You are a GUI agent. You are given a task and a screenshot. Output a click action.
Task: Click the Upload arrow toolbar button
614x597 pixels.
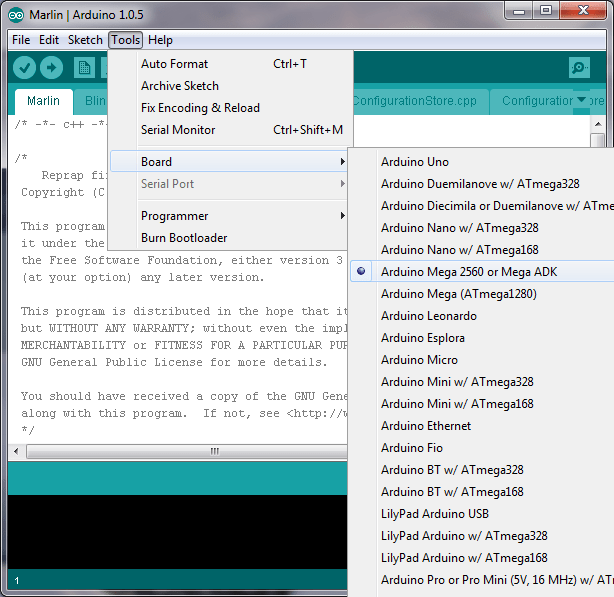pyautogui.click(x=51, y=67)
